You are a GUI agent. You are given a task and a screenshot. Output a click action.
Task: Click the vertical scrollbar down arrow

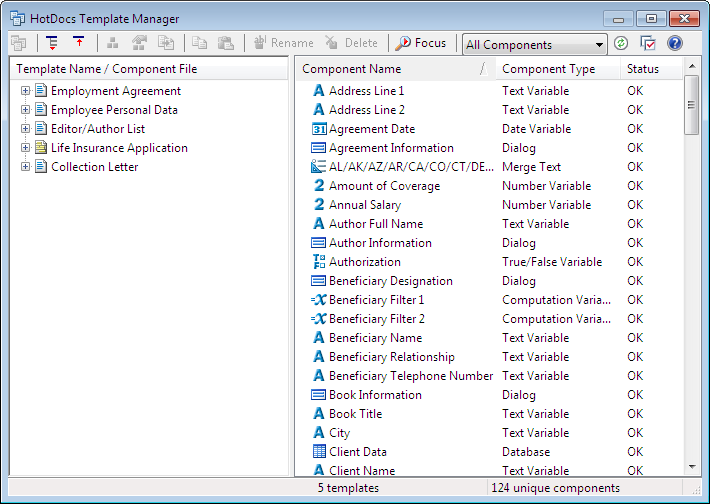[691, 467]
